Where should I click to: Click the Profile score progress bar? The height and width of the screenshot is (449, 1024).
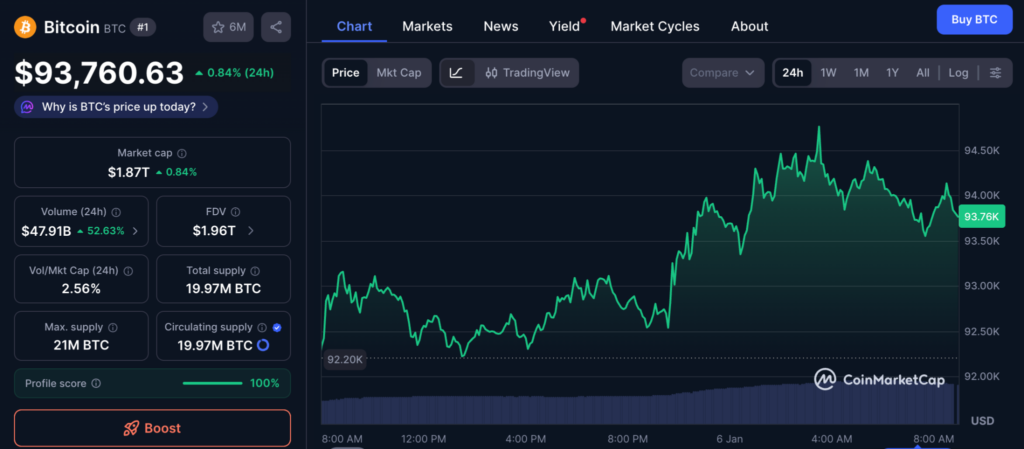tap(212, 383)
